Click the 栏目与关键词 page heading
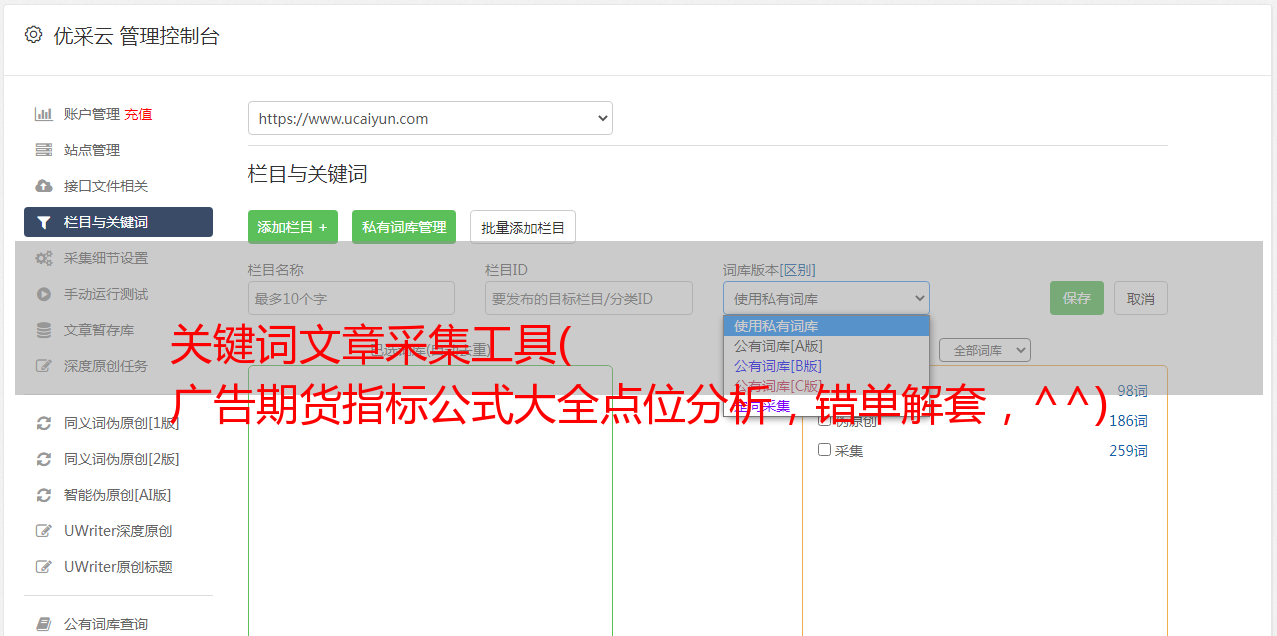This screenshot has width=1277, height=636. [308, 174]
